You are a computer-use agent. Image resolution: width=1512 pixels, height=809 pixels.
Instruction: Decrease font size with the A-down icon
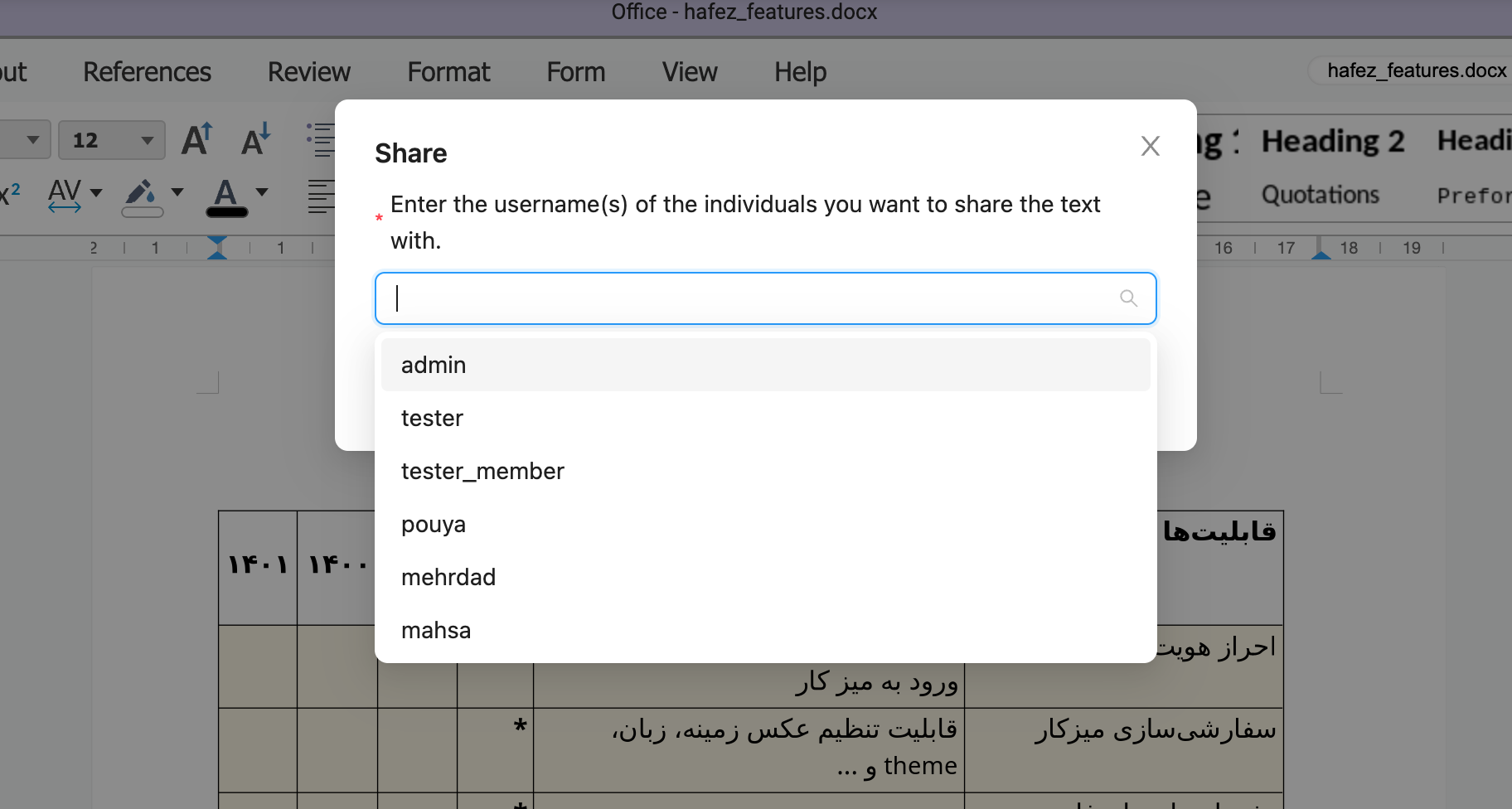coord(255,139)
